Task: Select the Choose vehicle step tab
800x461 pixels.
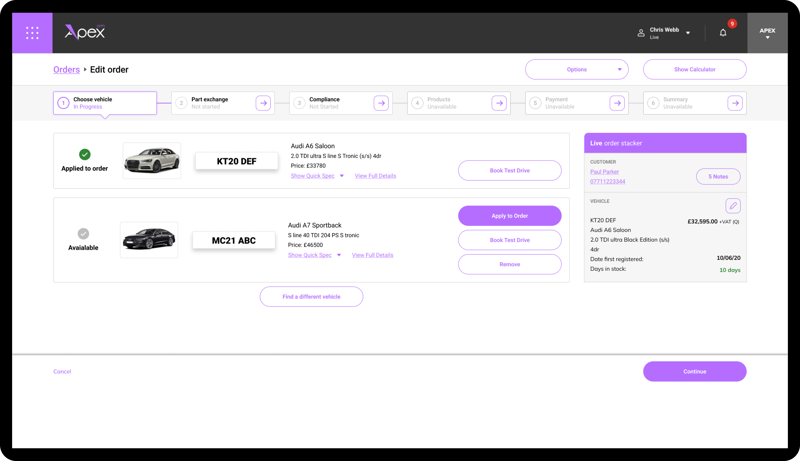Action: click(x=105, y=103)
